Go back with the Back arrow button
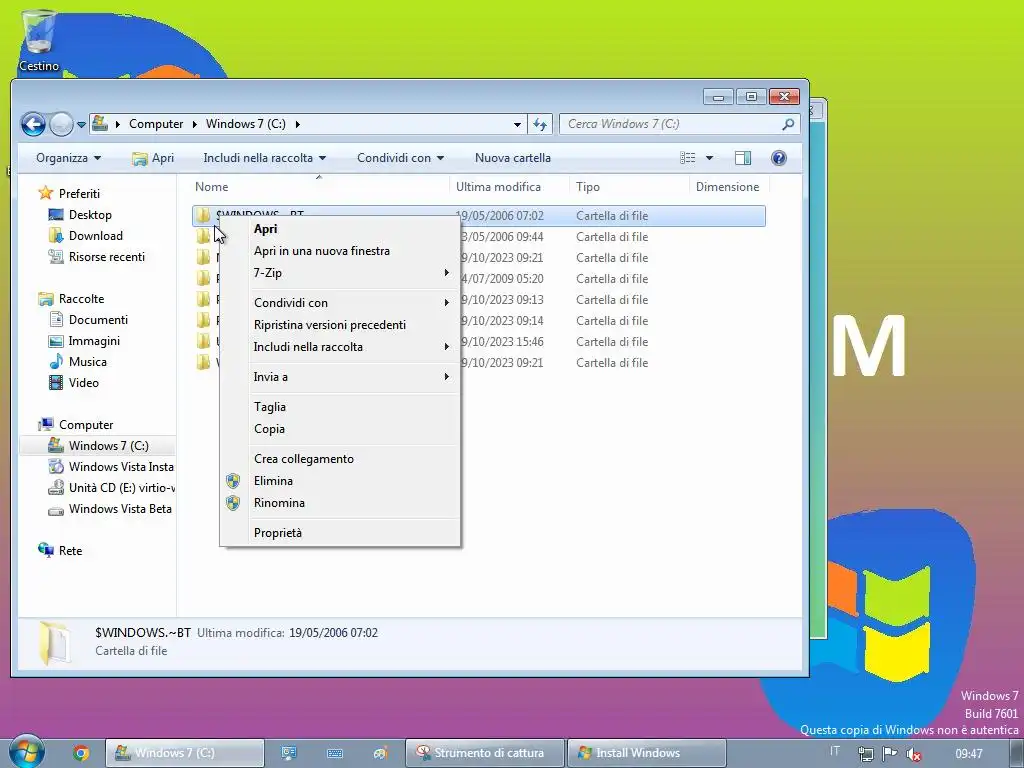The width and height of the screenshot is (1024, 768). pyautogui.click(x=33, y=124)
